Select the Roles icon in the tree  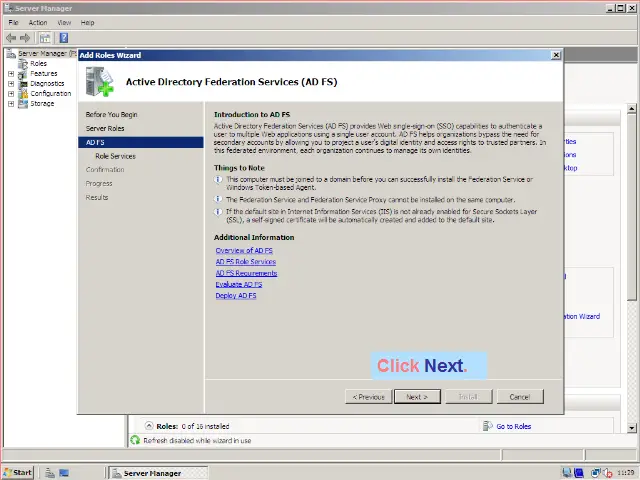click(23, 64)
